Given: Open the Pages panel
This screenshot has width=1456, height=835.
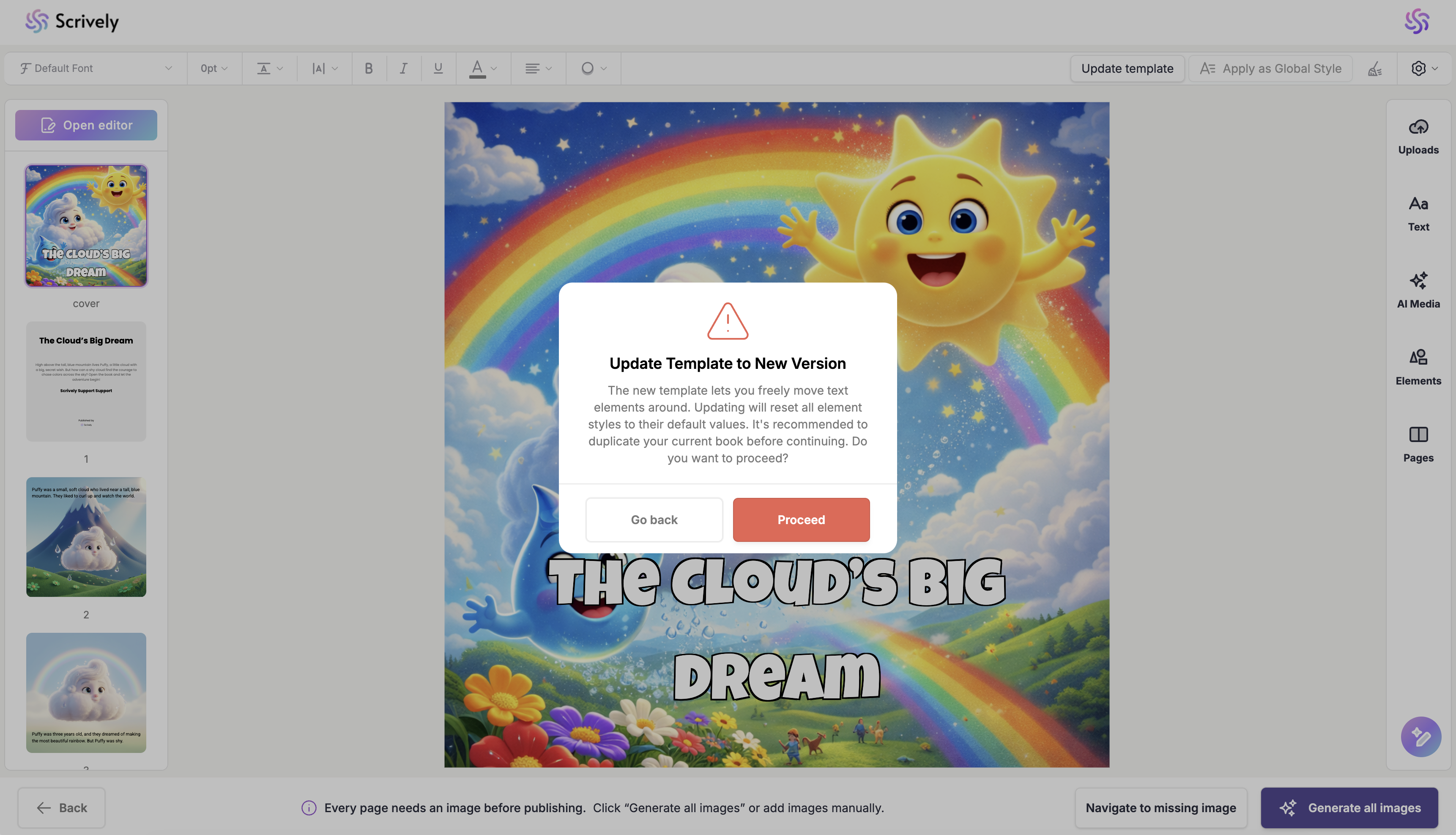Looking at the screenshot, I should coord(1418,444).
